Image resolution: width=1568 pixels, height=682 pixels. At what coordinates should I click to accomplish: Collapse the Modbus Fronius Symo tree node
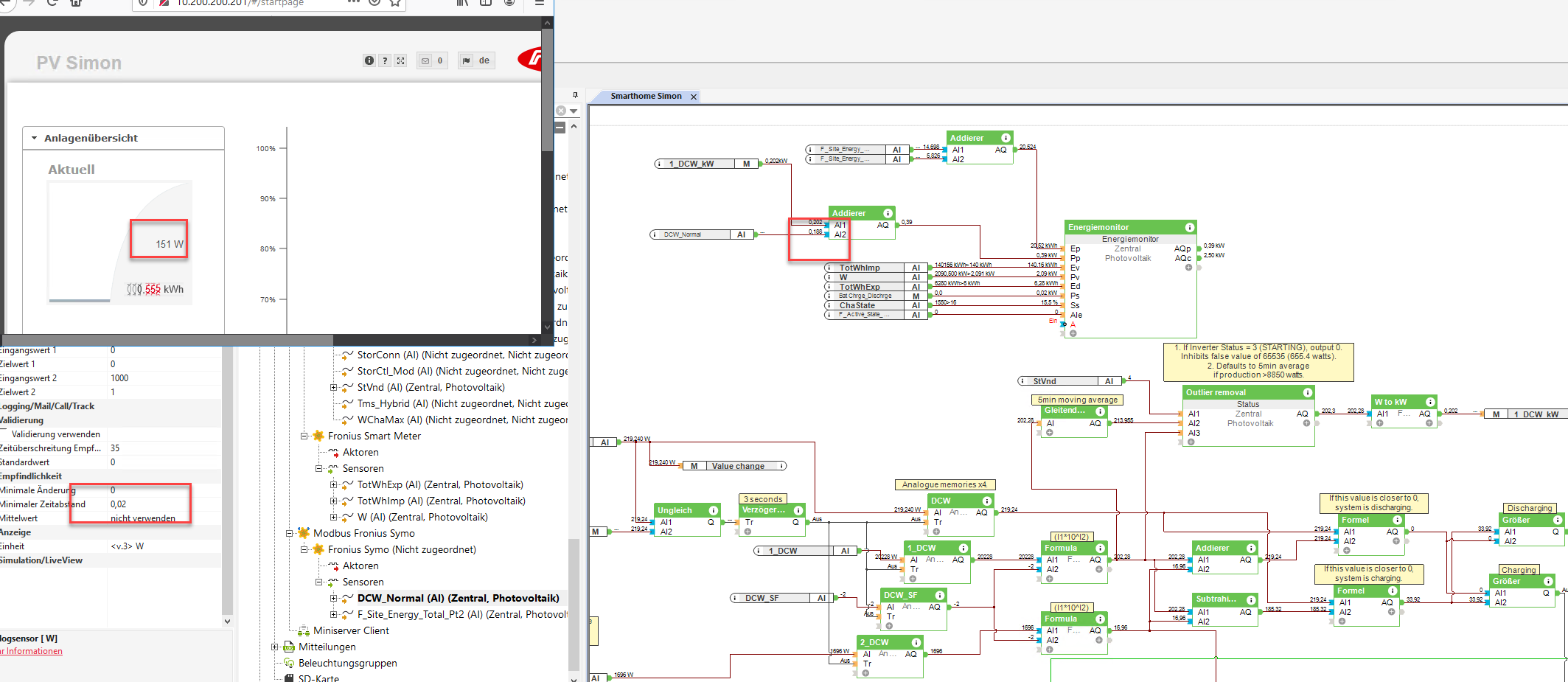pos(290,533)
